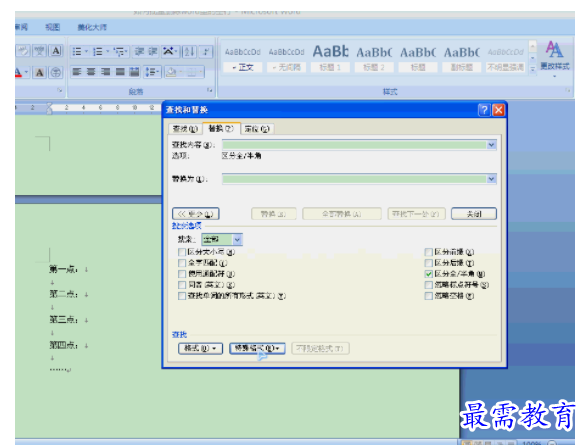
Task: Expand the styles gallery more arrow
Action: (533, 69)
